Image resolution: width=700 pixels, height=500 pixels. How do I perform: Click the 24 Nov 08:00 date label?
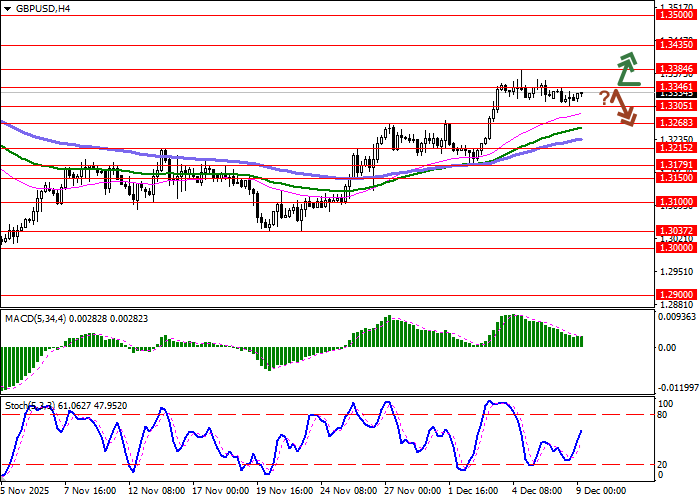tap(349, 491)
